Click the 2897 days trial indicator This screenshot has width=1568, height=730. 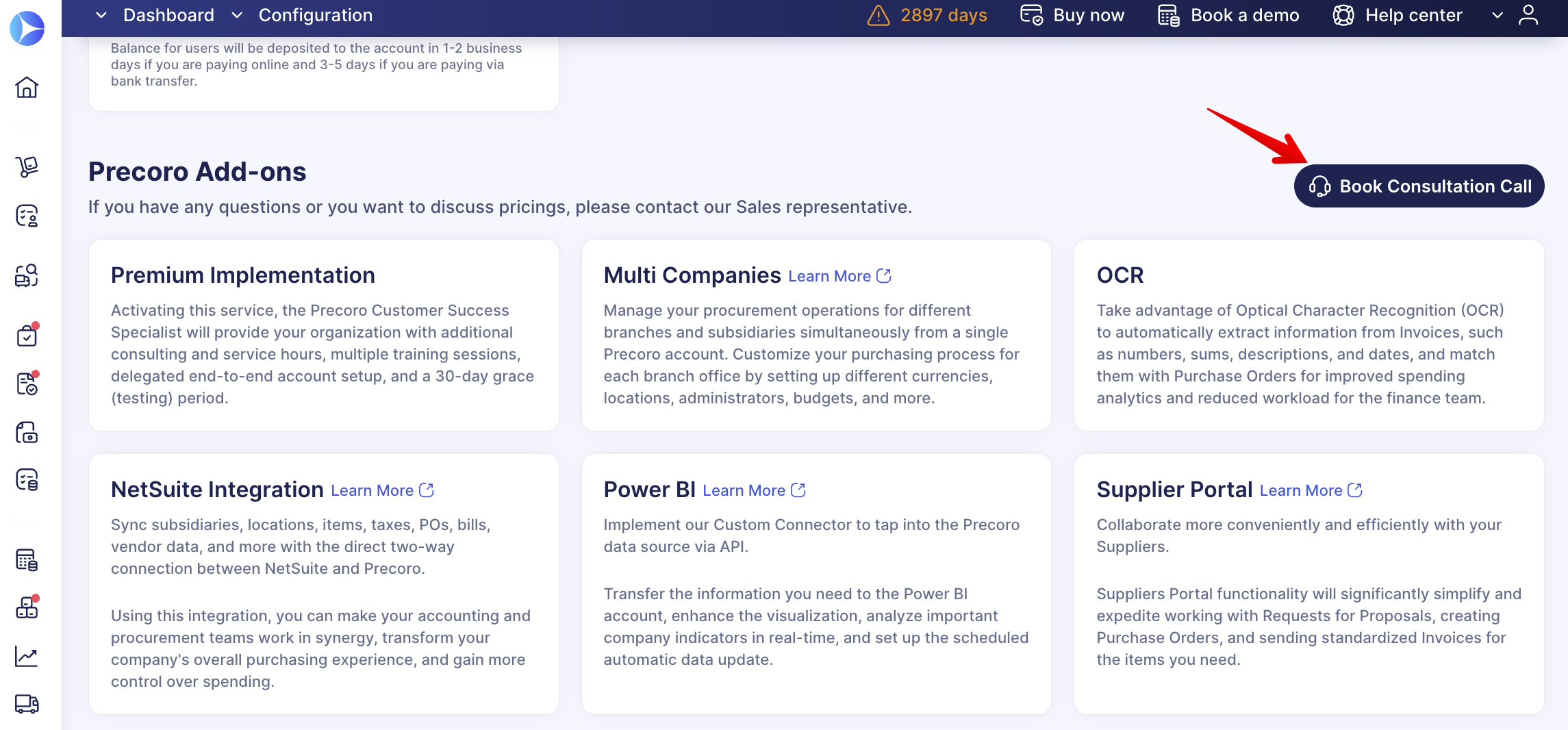click(927, 15)
